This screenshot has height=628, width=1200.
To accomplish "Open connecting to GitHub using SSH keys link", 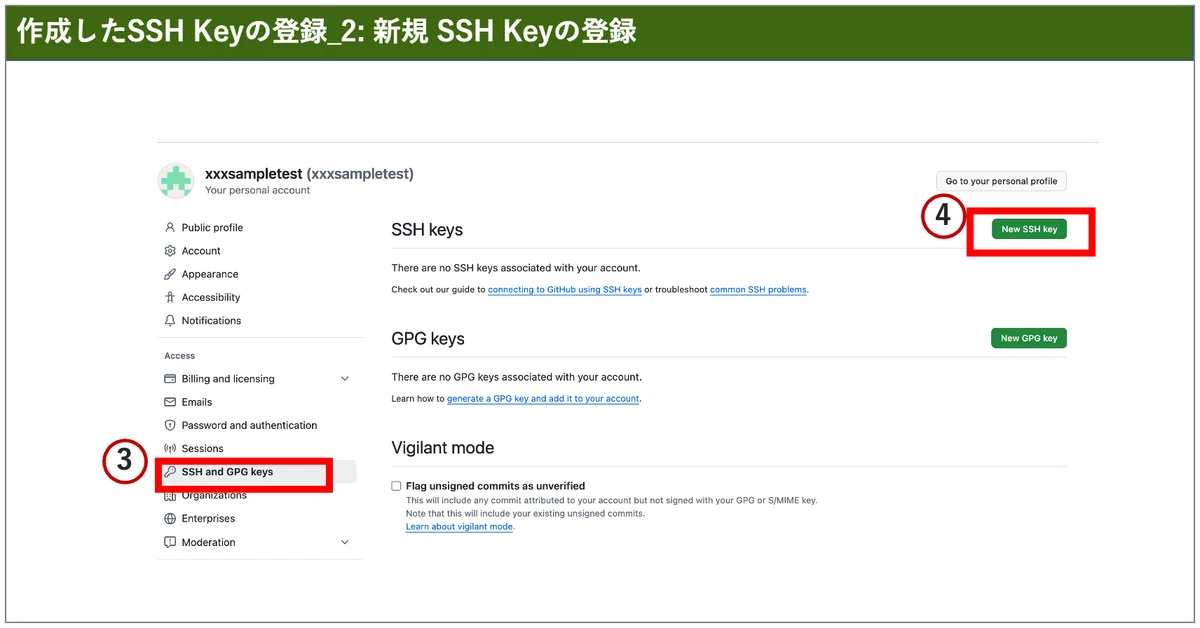I will (x=565, y=290).
